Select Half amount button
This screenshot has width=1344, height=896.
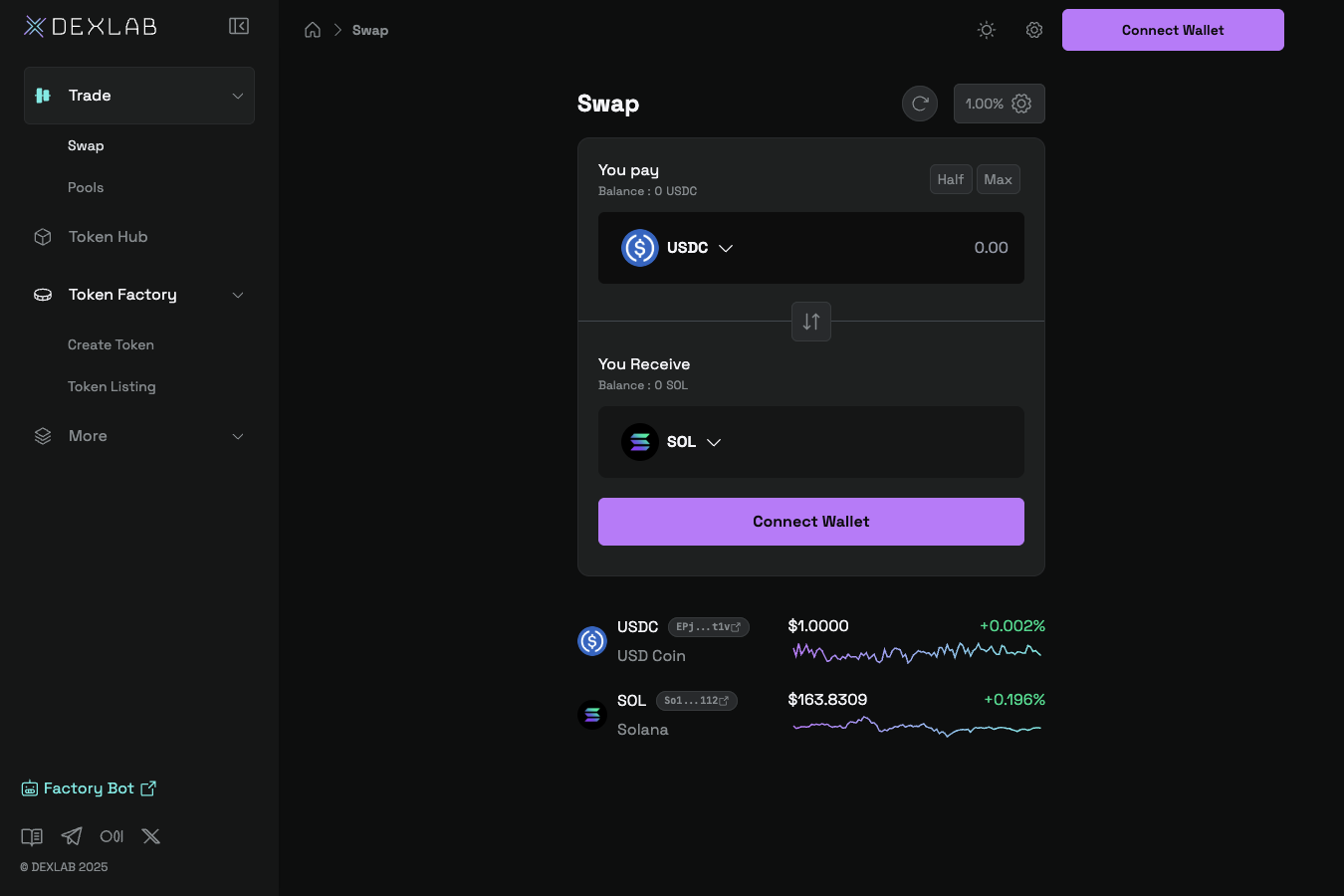[x=951, y=179]
